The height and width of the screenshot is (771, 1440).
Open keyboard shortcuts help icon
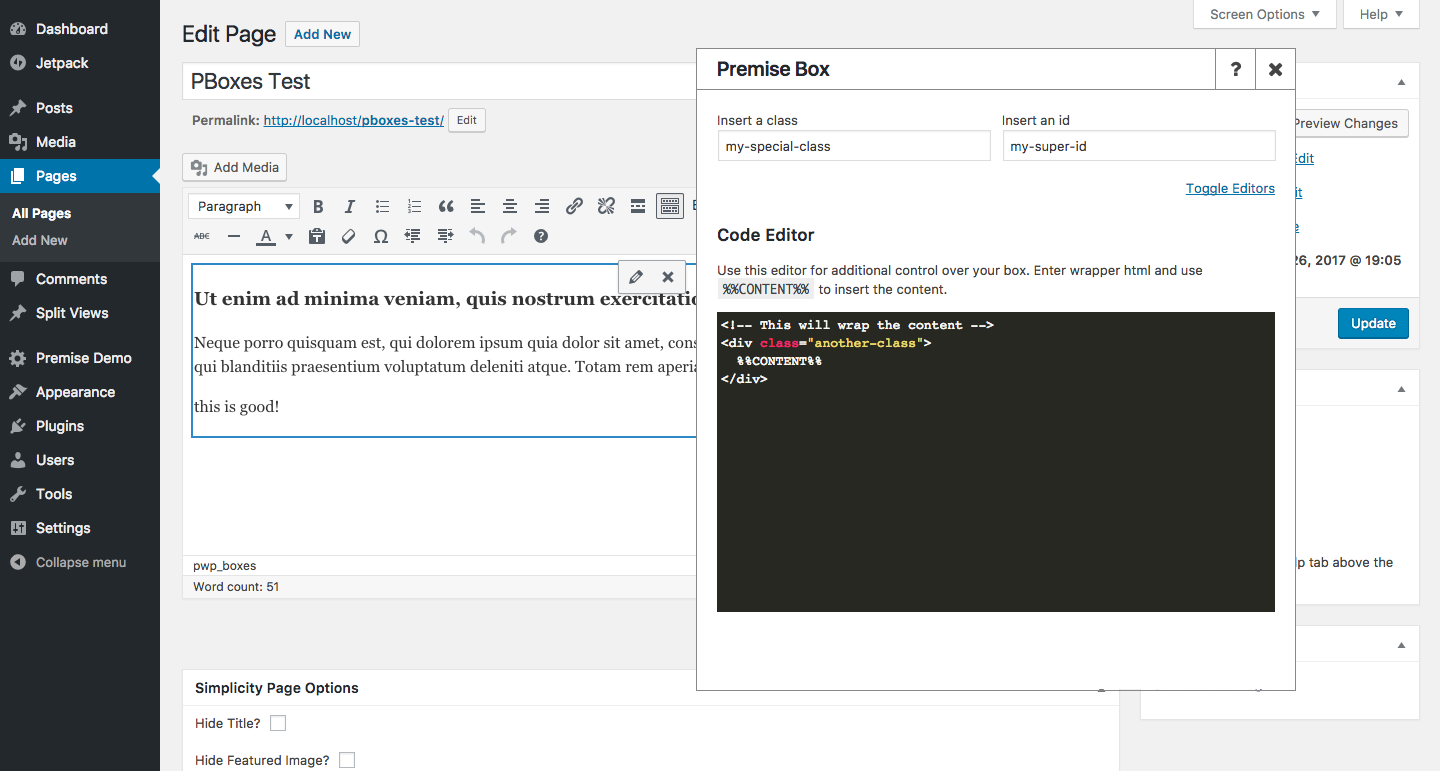(x=541, y=236)
